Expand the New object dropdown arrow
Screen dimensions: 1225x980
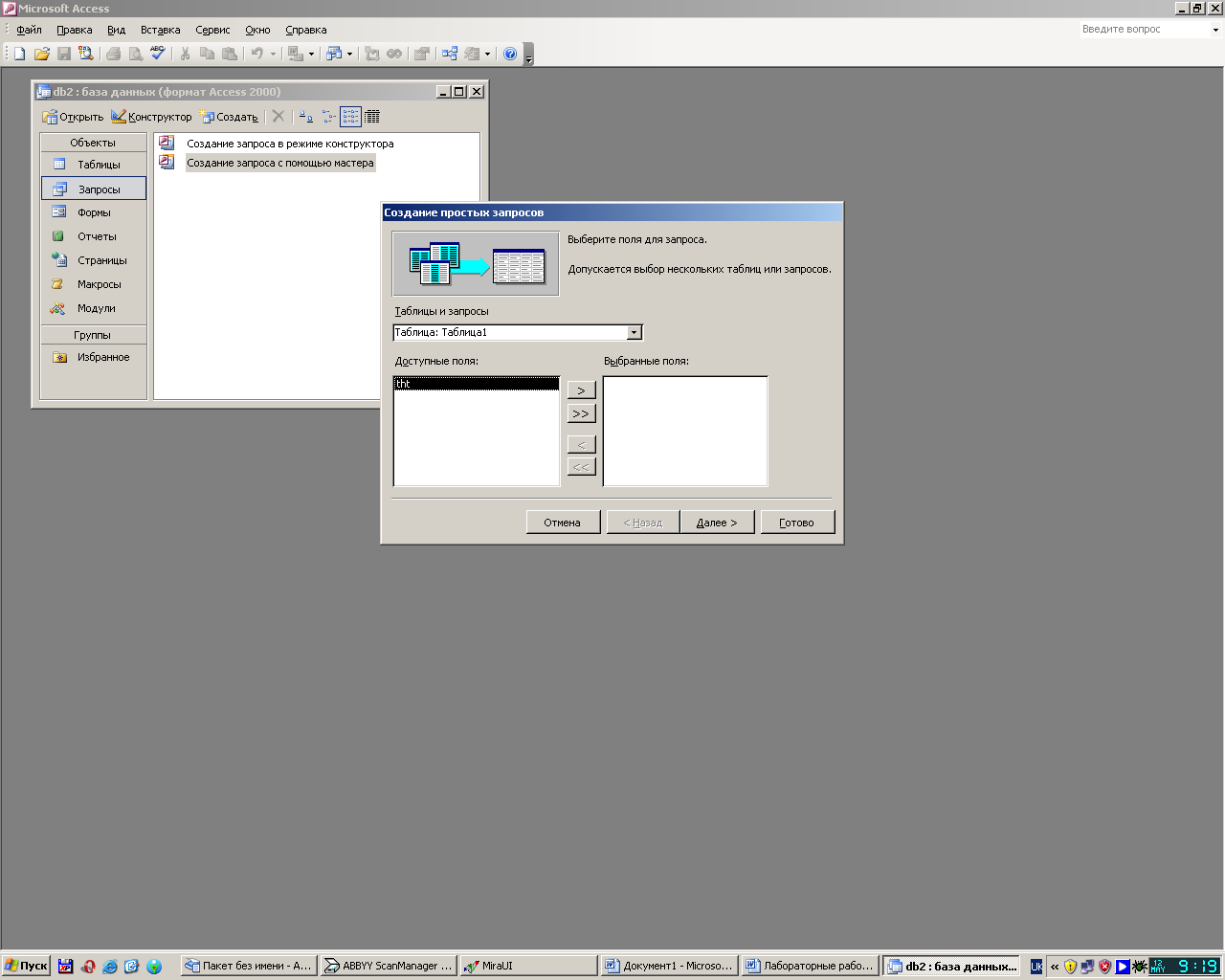click(x=487, y=54)
